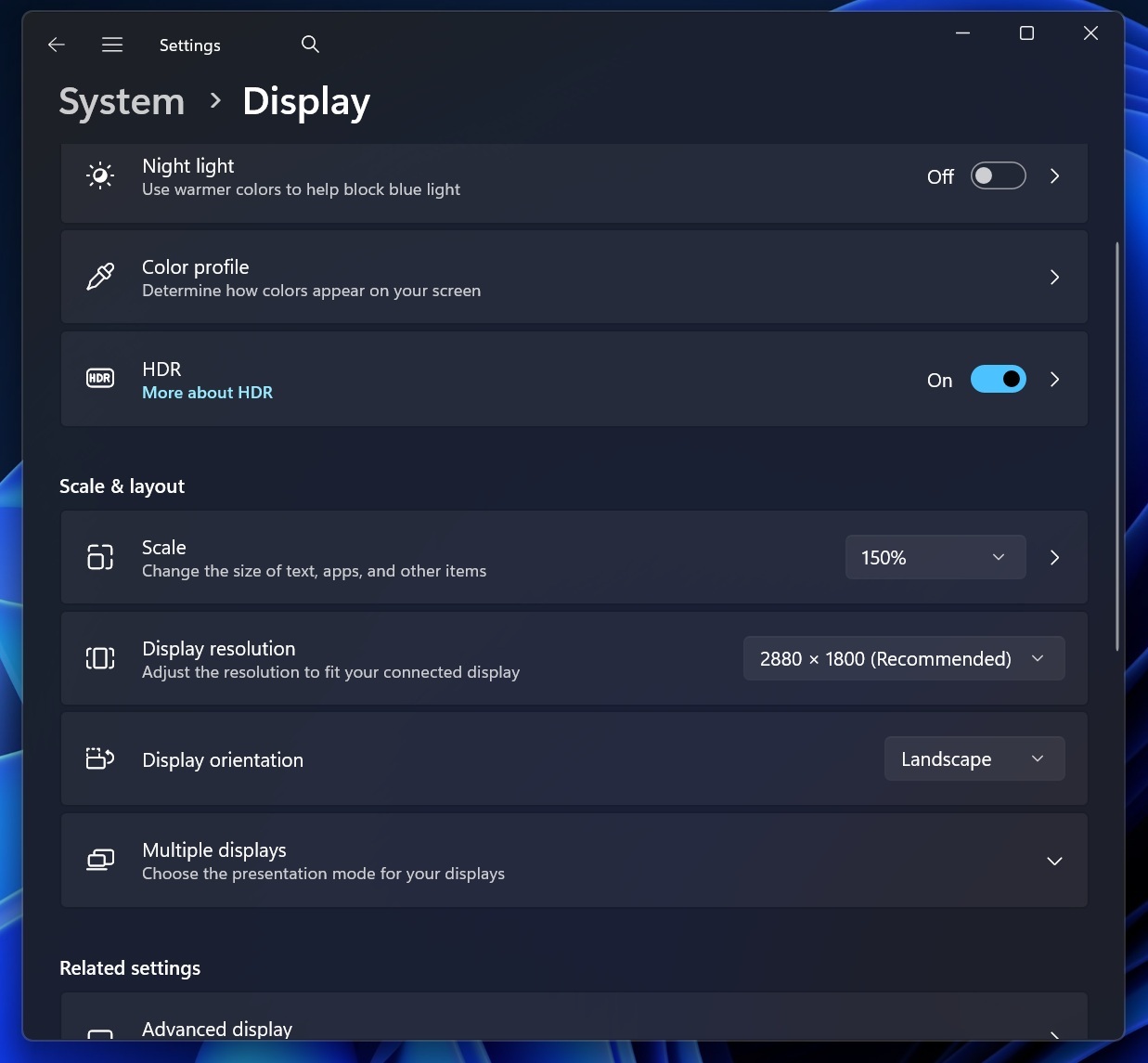Click the Color profile eyedropper icon
Image resolution: width=1148 pixels, height=1063 pixels.
[x=99, y=276]
